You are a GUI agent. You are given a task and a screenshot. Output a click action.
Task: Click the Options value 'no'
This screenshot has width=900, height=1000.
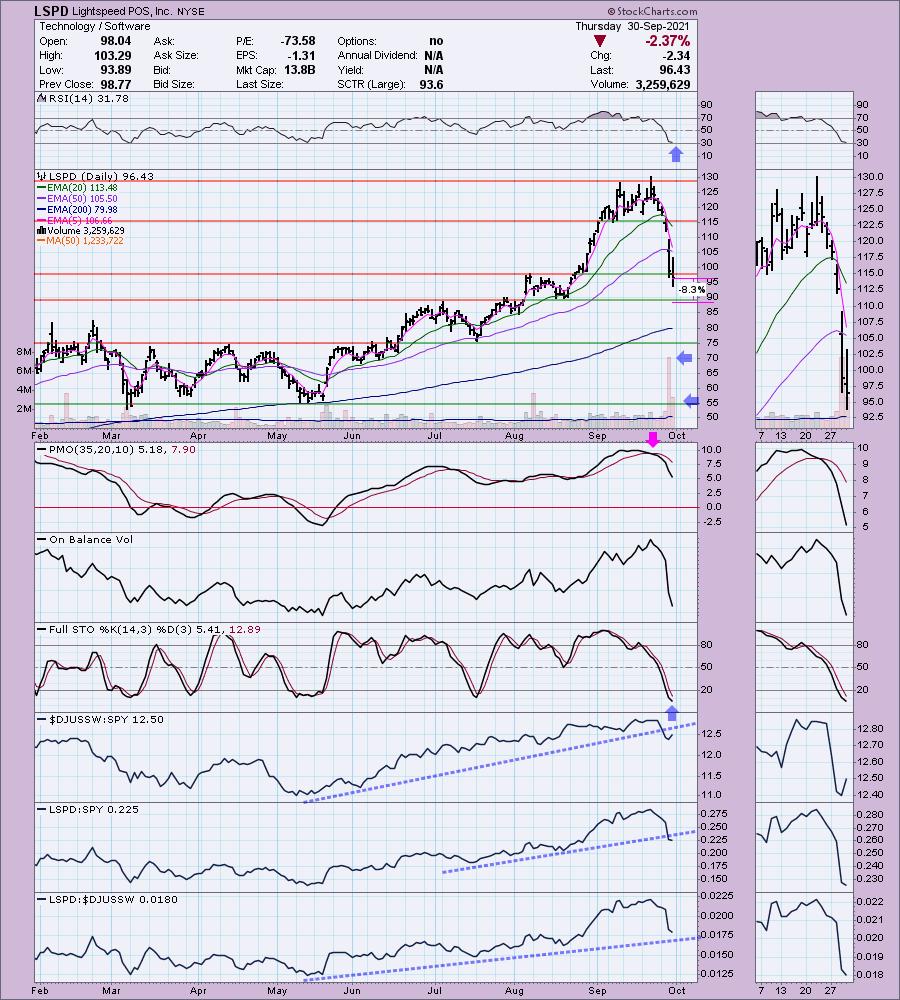click(x=436, y=41)
